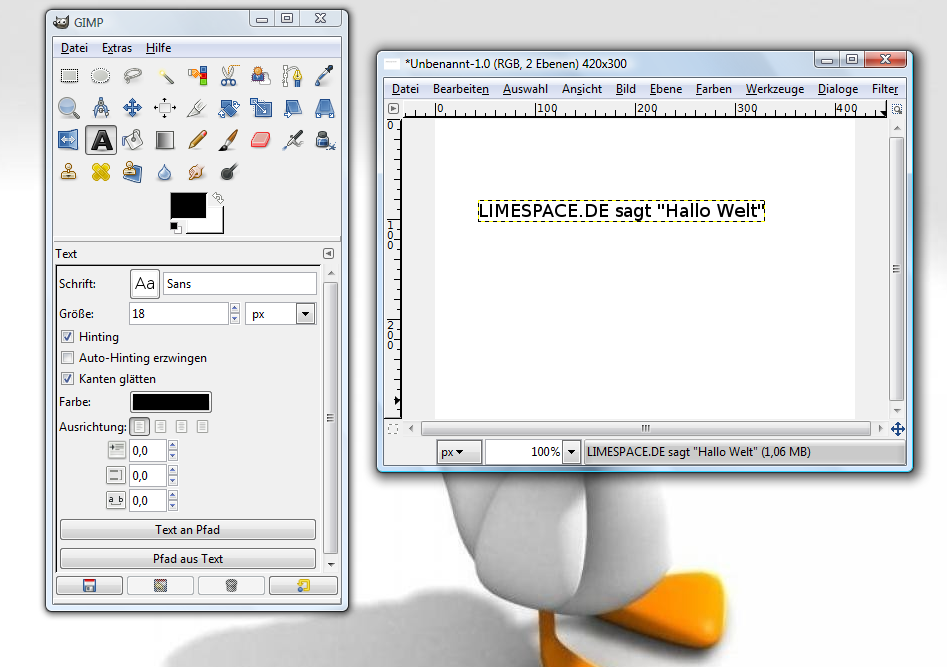The image size is (947, 667).
Task: Activate the Zoom magnifier tool
Action: pos(68,107)
